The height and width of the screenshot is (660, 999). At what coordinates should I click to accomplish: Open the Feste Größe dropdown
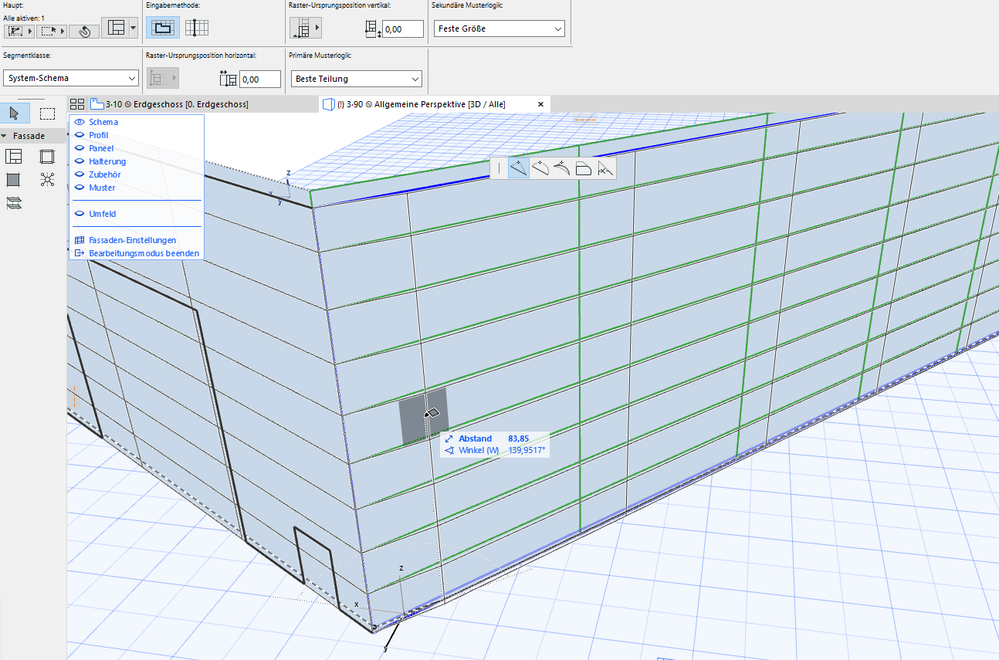pos(500,29)
